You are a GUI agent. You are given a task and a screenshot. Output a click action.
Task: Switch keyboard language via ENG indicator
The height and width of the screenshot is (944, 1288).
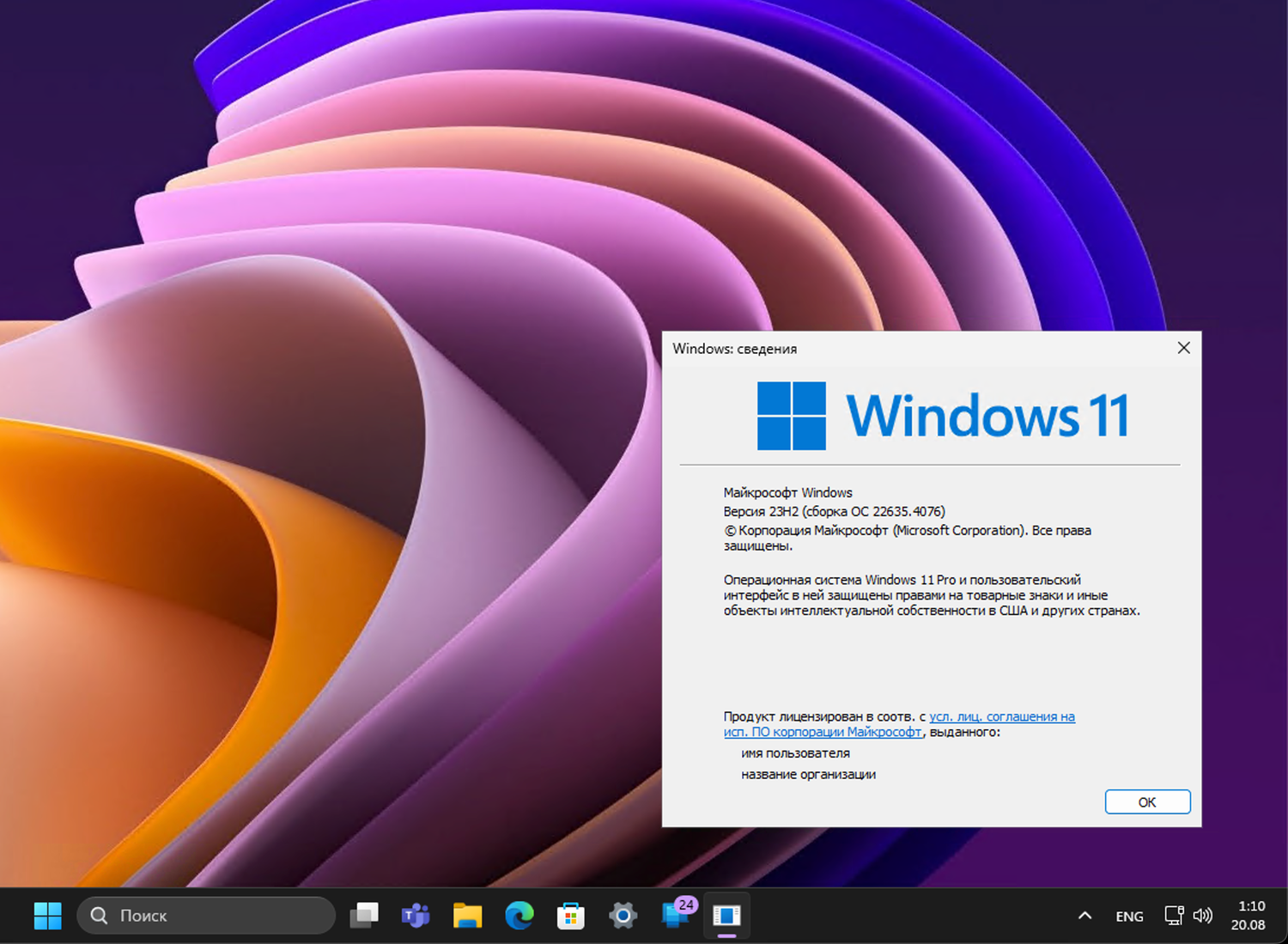[1128, 916]
